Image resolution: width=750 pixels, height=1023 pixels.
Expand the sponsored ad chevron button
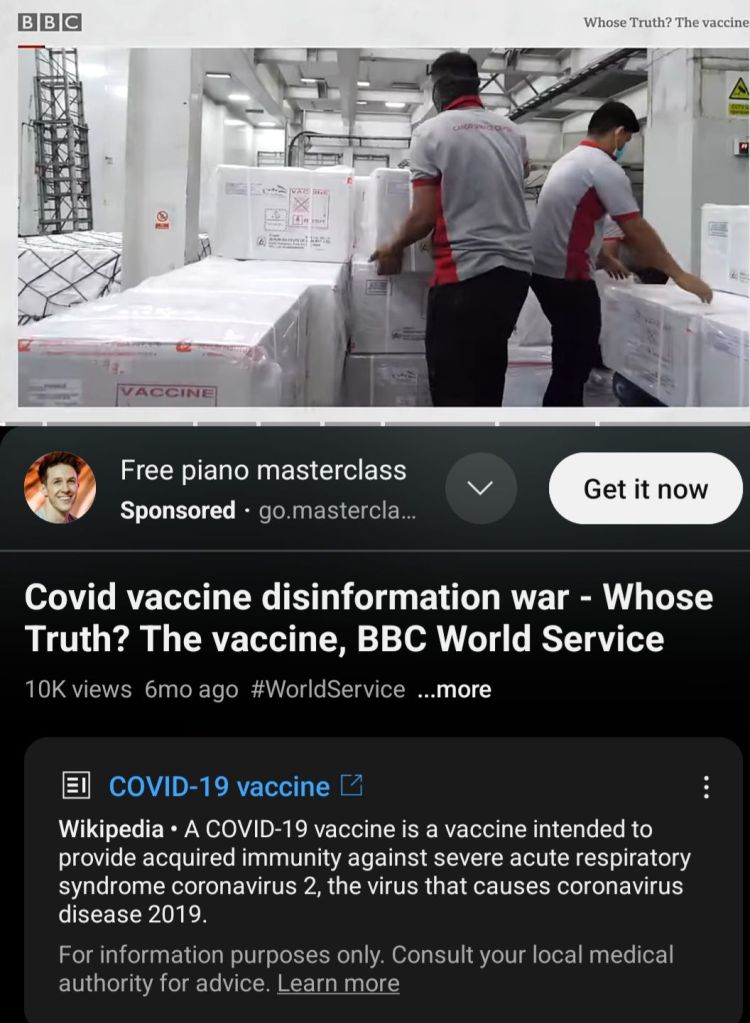pos(481,488)
